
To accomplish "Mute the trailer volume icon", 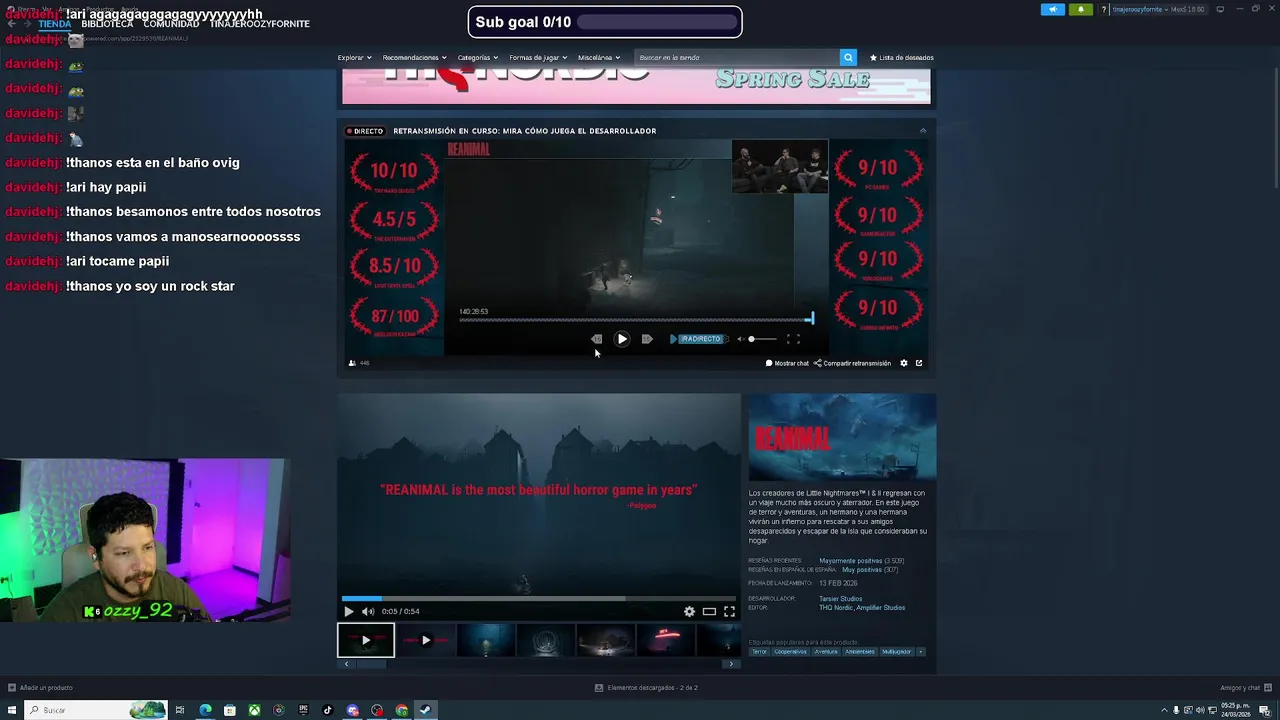I will 367,611.
